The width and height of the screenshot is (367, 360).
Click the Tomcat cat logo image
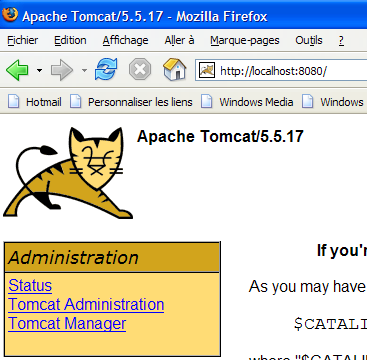[68, 173]
